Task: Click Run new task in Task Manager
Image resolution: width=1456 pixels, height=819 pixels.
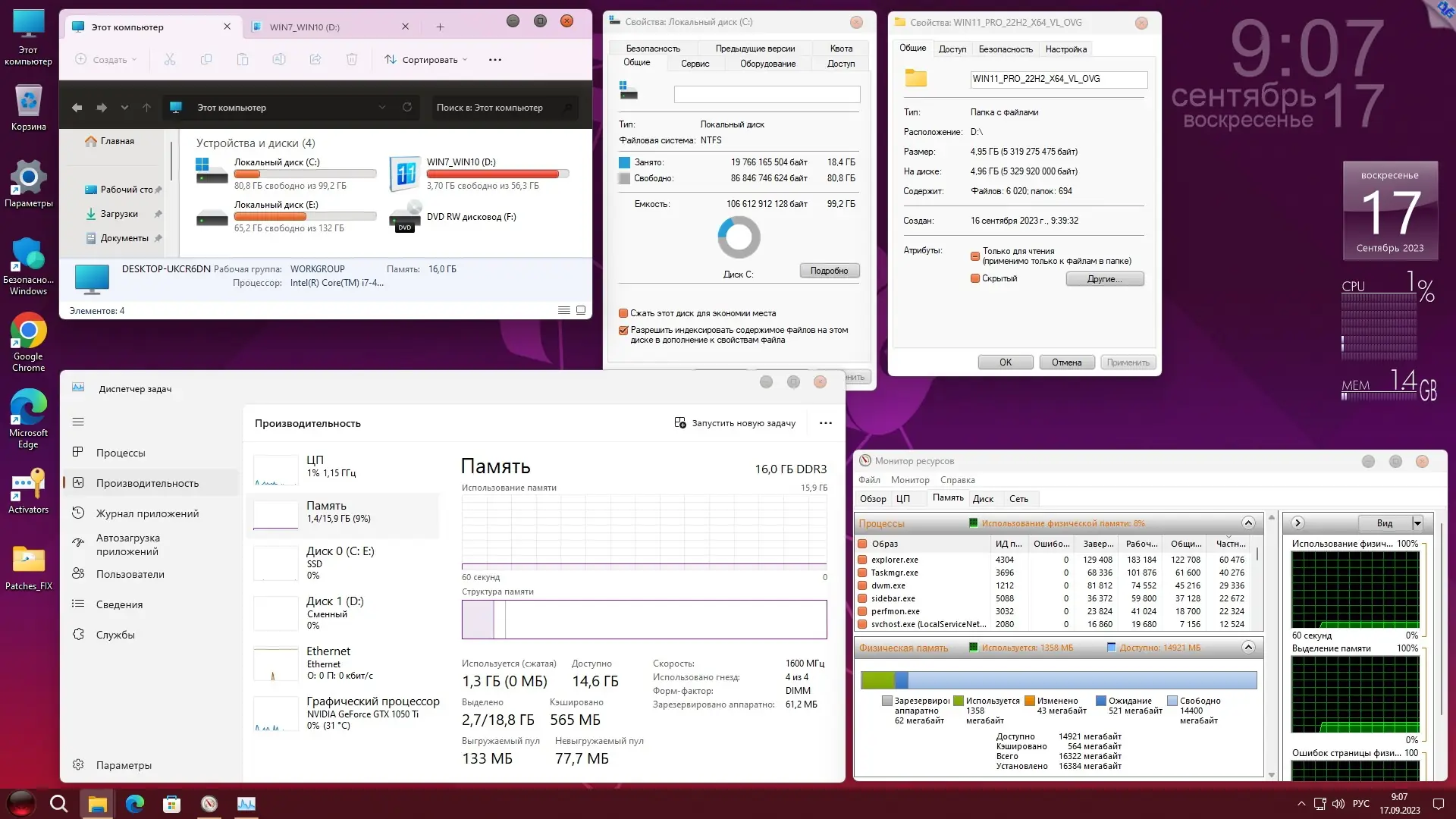Action: pyautogui.click(x=735, y=423)
